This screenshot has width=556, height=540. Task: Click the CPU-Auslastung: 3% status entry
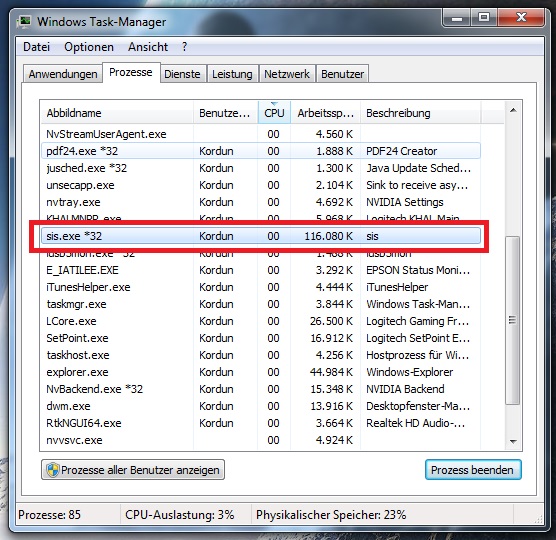click(180, 515)
